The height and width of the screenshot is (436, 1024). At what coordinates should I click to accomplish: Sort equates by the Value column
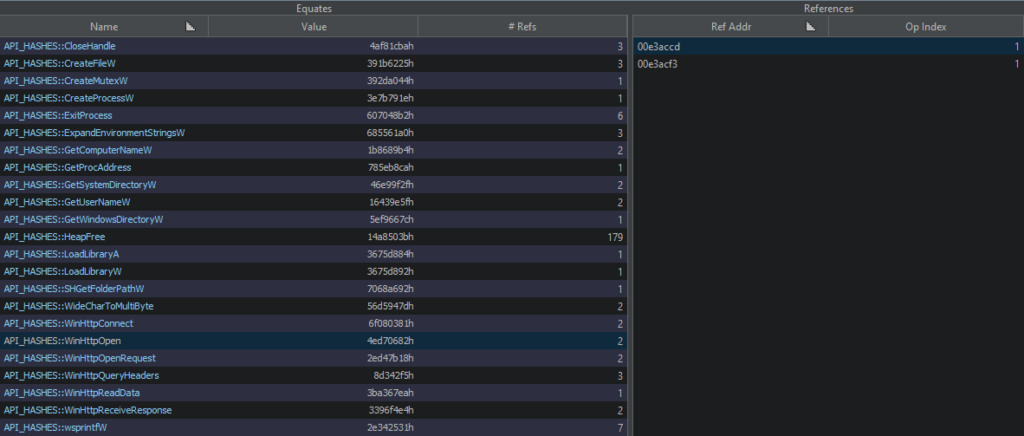point(314,28)
